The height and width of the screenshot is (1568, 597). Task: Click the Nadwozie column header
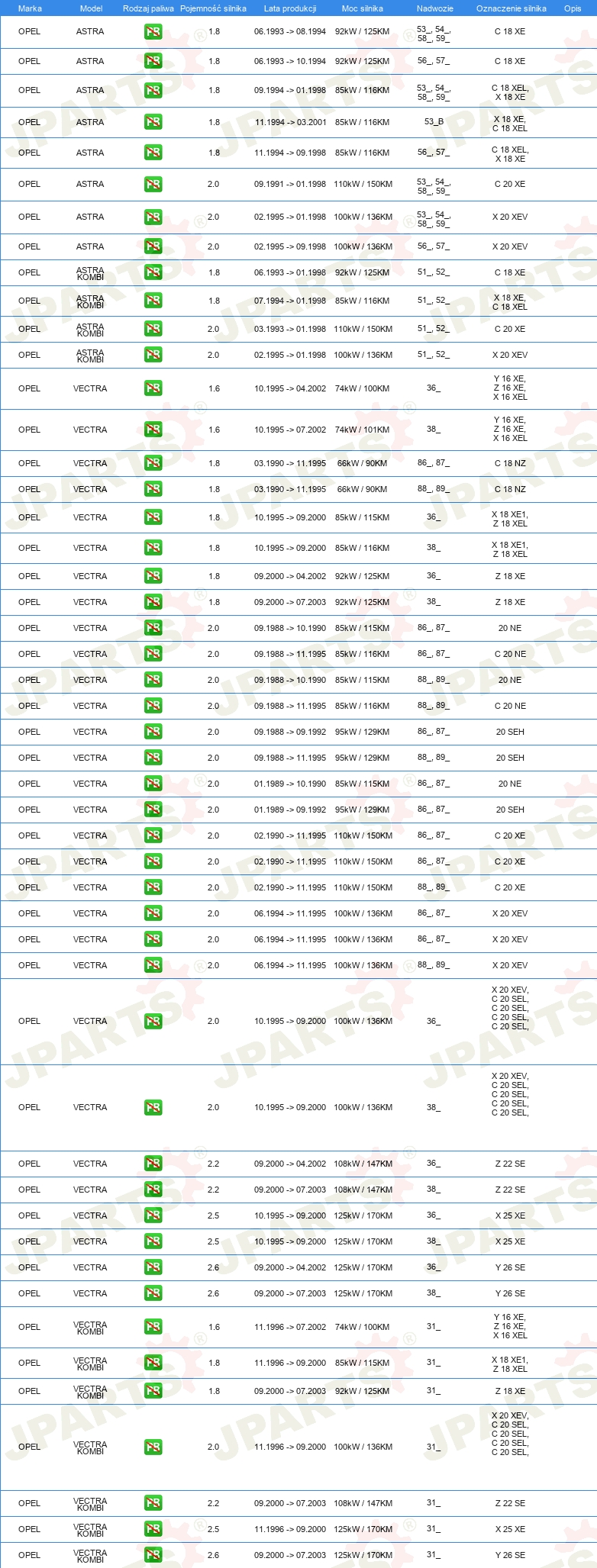coord(435,8)
